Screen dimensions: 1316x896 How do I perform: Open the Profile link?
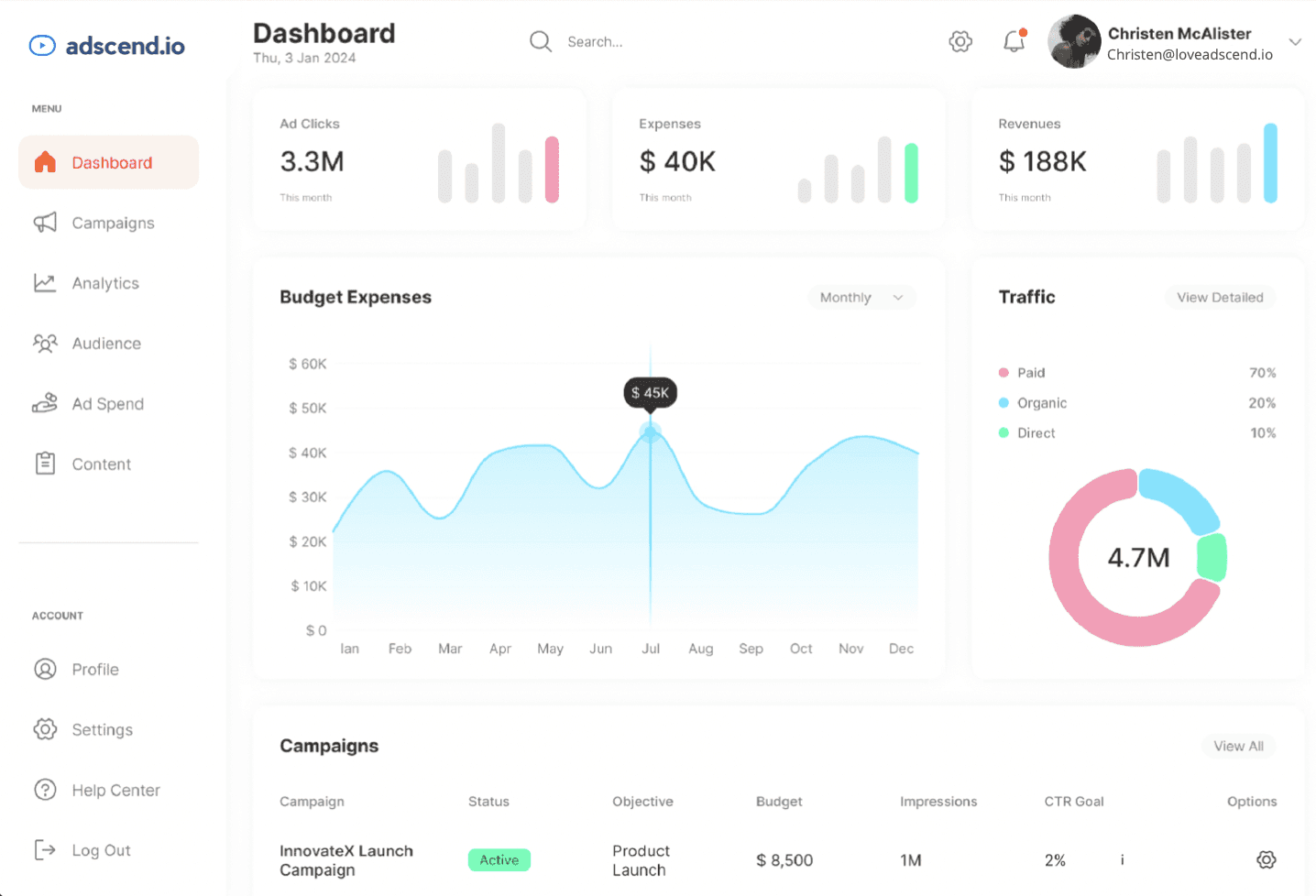click(95, 669)
